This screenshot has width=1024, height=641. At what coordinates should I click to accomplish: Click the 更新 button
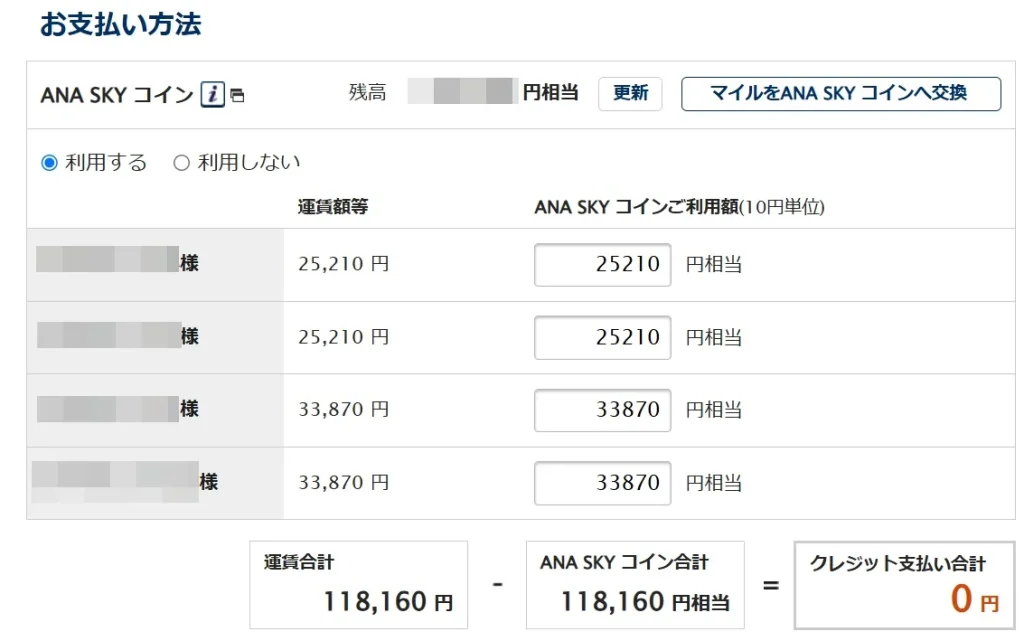click(630, 93)
